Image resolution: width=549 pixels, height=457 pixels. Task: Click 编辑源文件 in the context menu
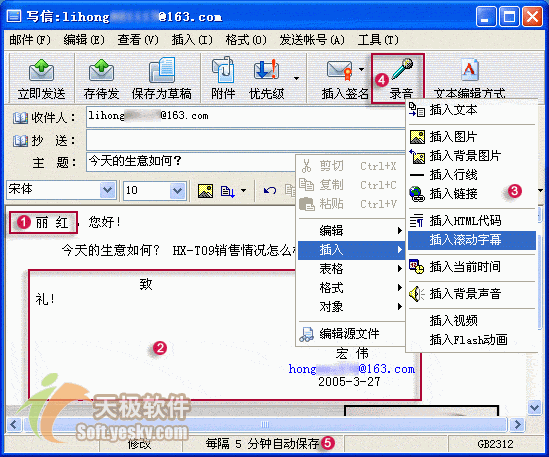pyautogui.click(x=350, y=333)
